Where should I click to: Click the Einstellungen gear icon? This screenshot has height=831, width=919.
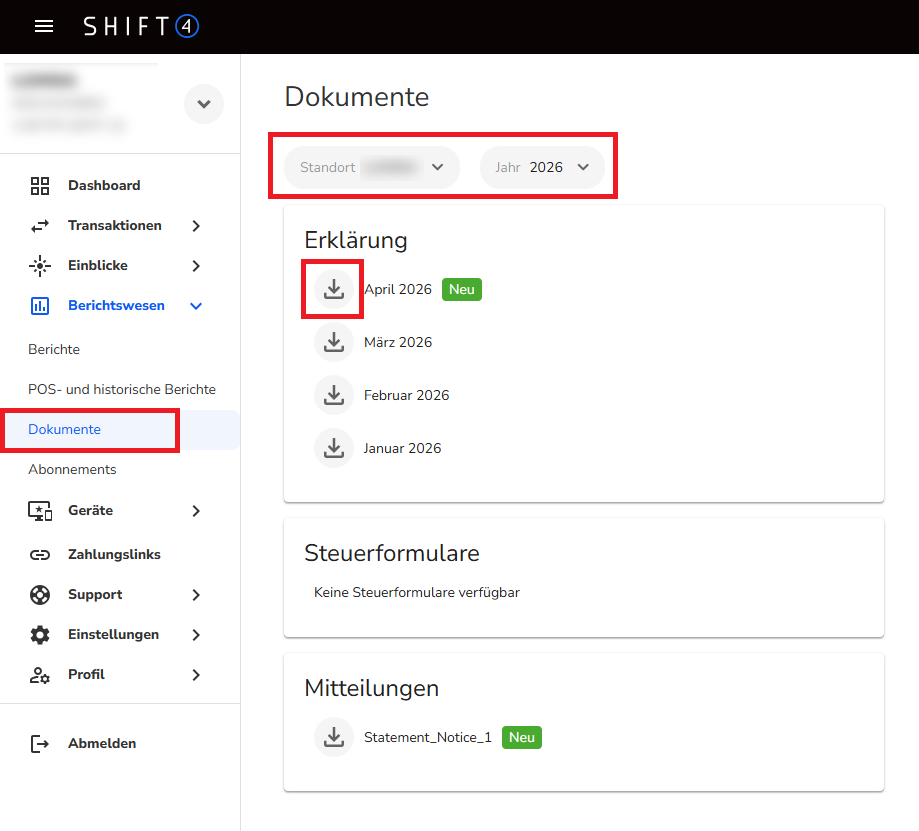tap(40, 635)
